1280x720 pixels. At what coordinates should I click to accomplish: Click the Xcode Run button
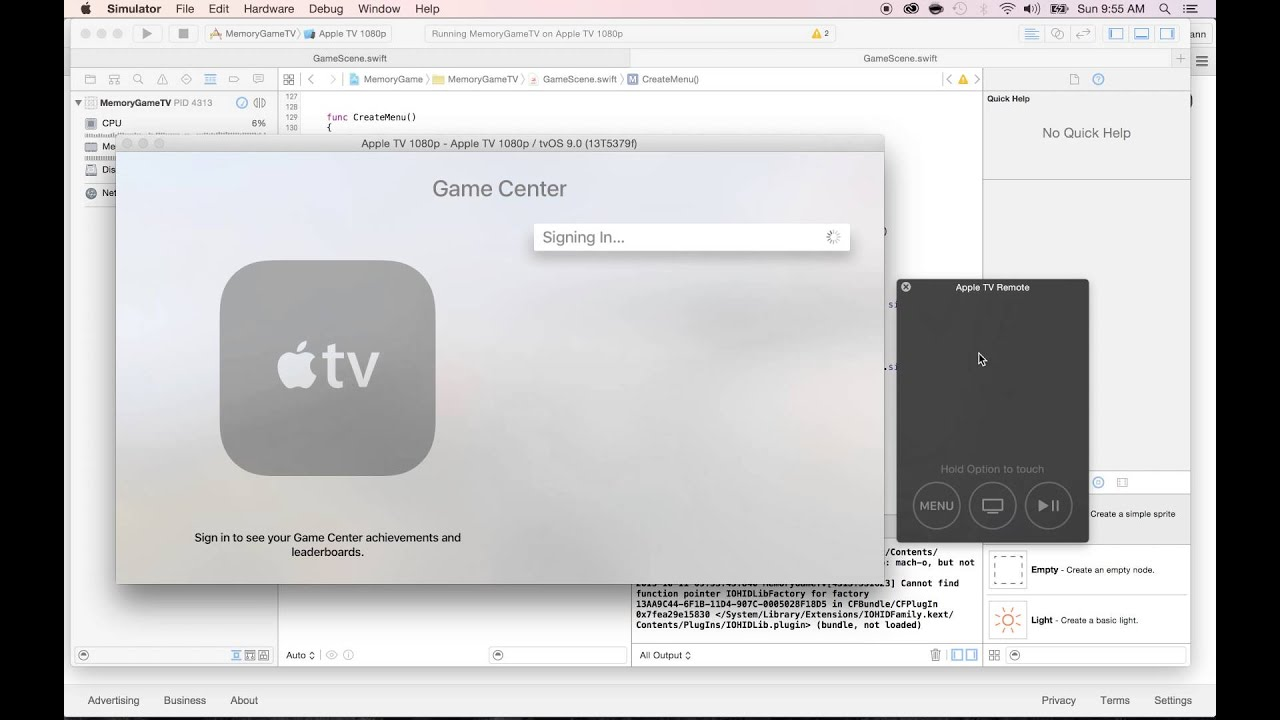point(147,33)
